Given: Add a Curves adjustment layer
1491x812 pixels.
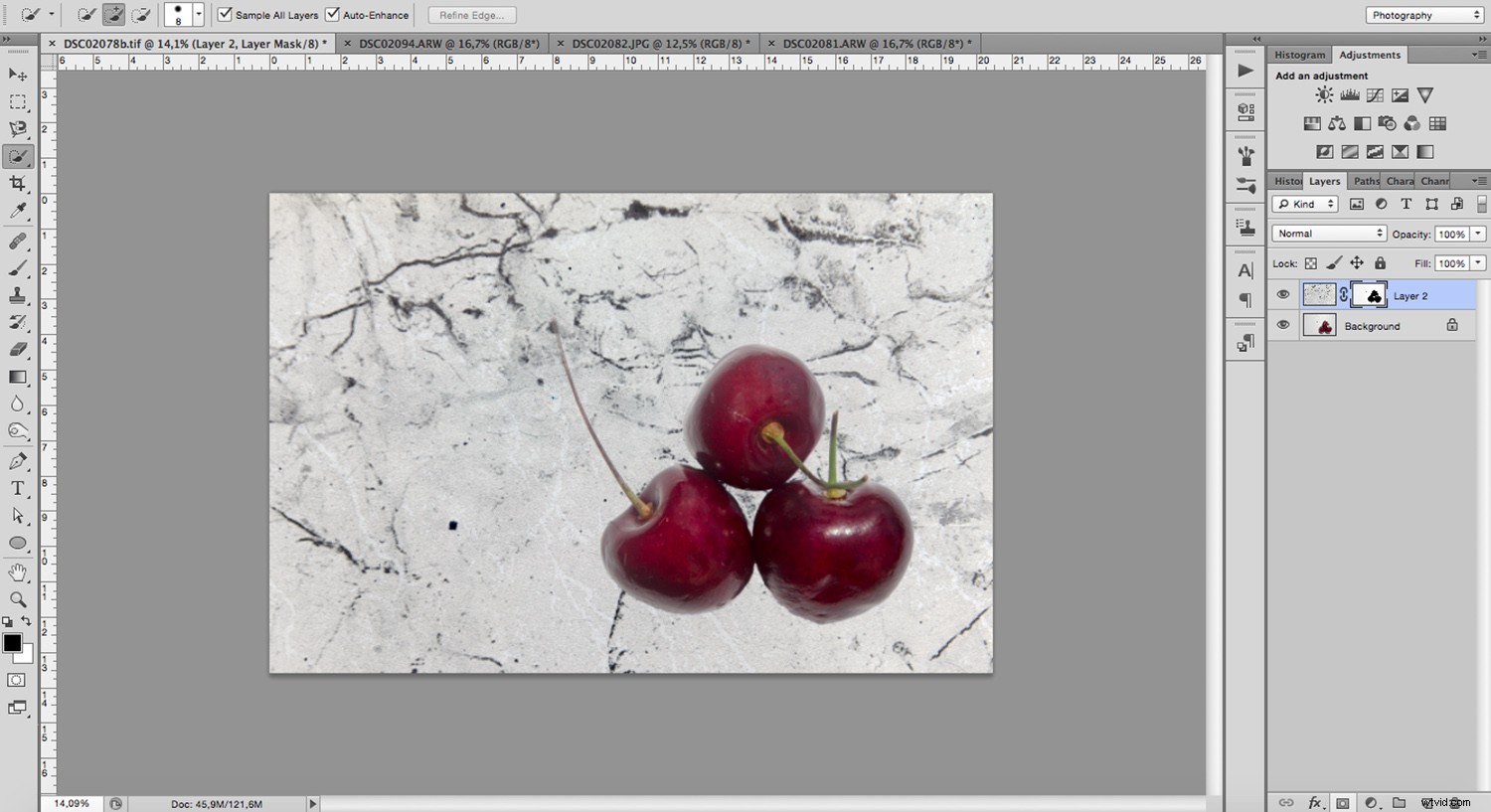Looking at the screenshot, I should [x=1374, y=94].
